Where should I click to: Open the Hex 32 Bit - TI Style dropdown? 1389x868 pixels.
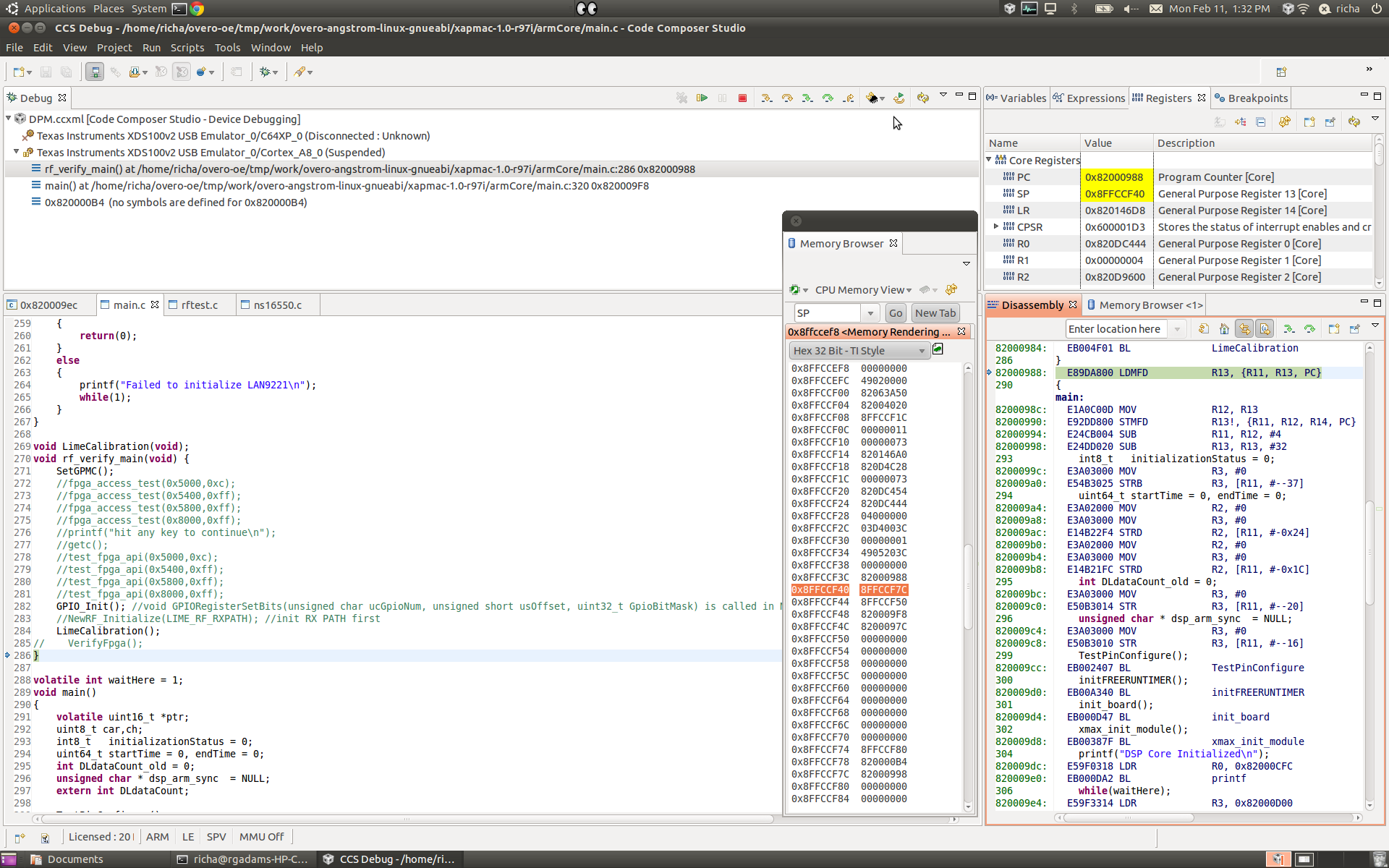click(x=858, y=351)
